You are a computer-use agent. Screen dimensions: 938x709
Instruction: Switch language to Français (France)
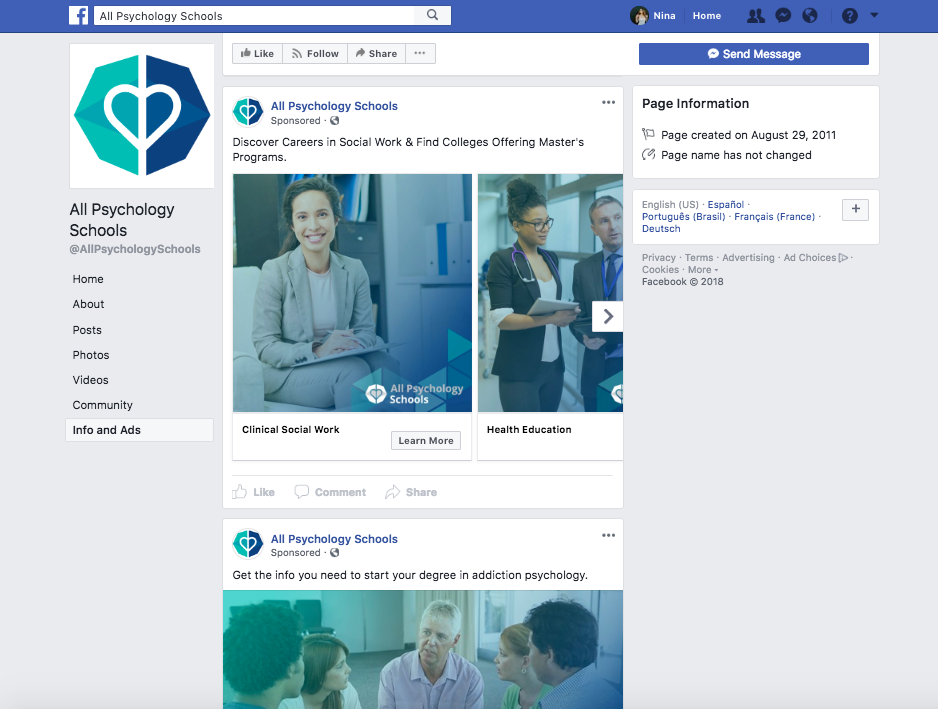(774, 217)
